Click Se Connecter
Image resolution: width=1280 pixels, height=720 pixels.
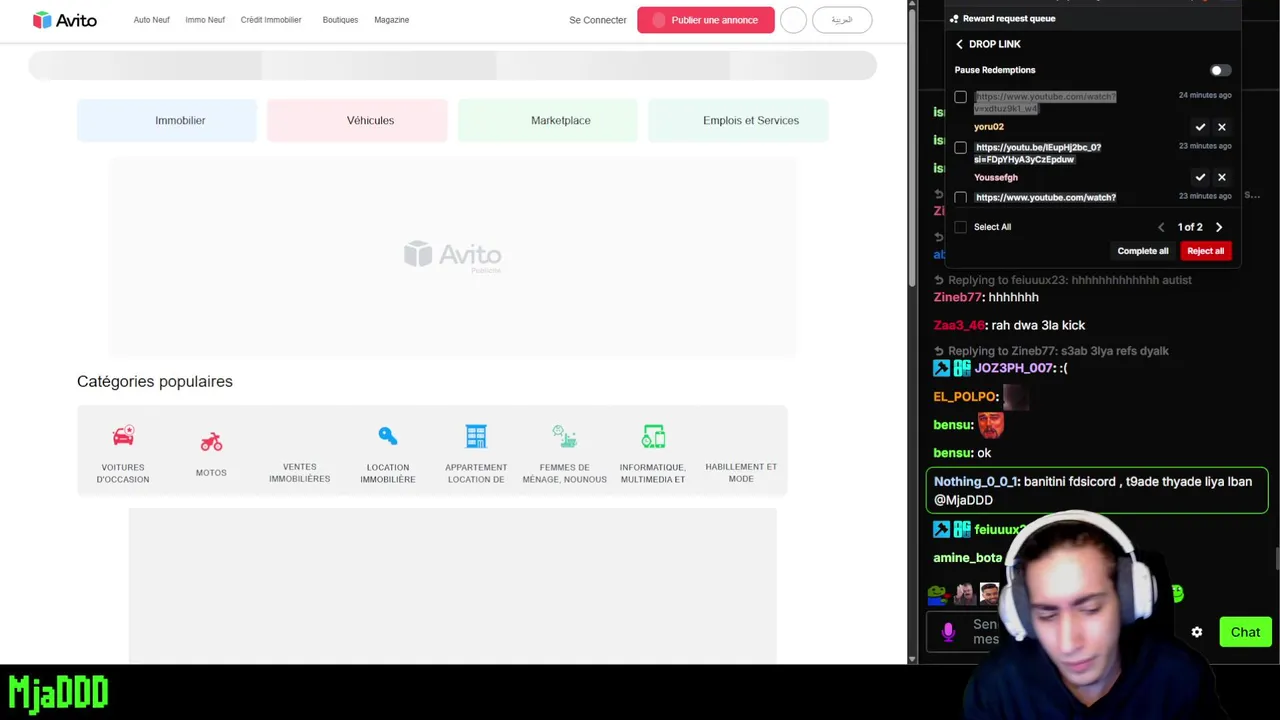tap(598, 20)
